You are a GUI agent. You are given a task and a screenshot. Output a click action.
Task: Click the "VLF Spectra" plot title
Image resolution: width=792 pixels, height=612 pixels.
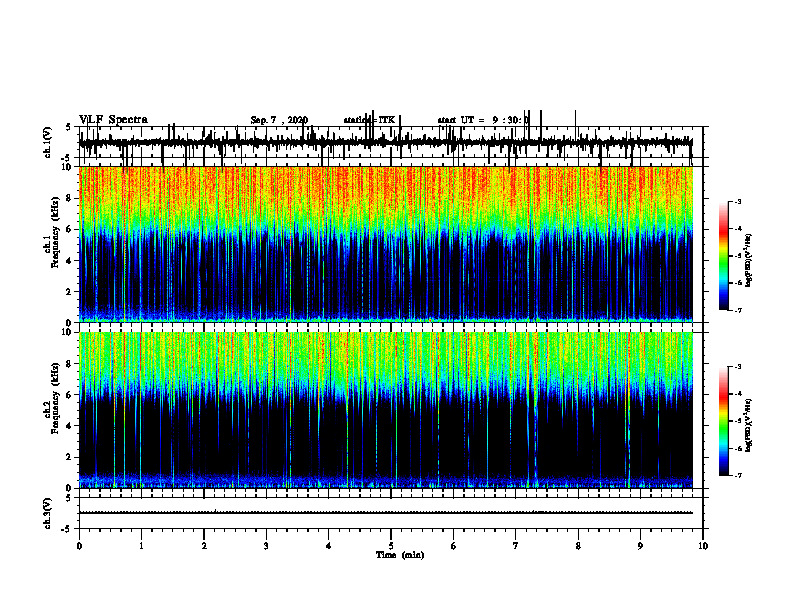[113, 120]
